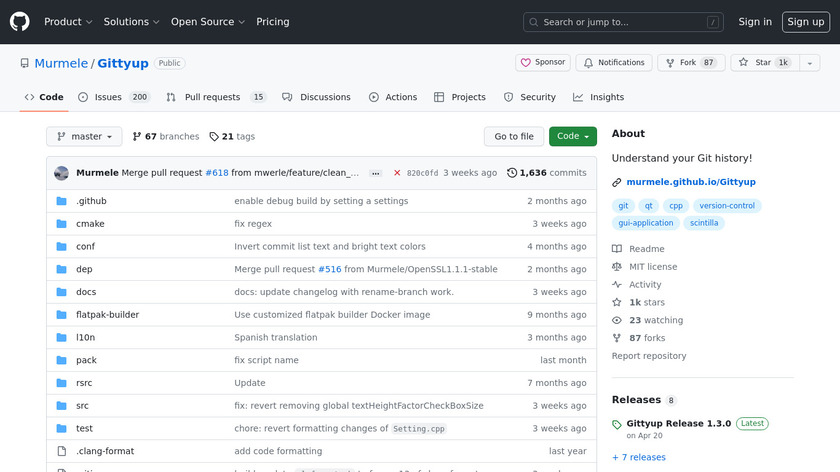Image resolution: width=840 pixels, height=472 pixels.
Task: Open commit hash 820c0fd
Action: point(422,173)
